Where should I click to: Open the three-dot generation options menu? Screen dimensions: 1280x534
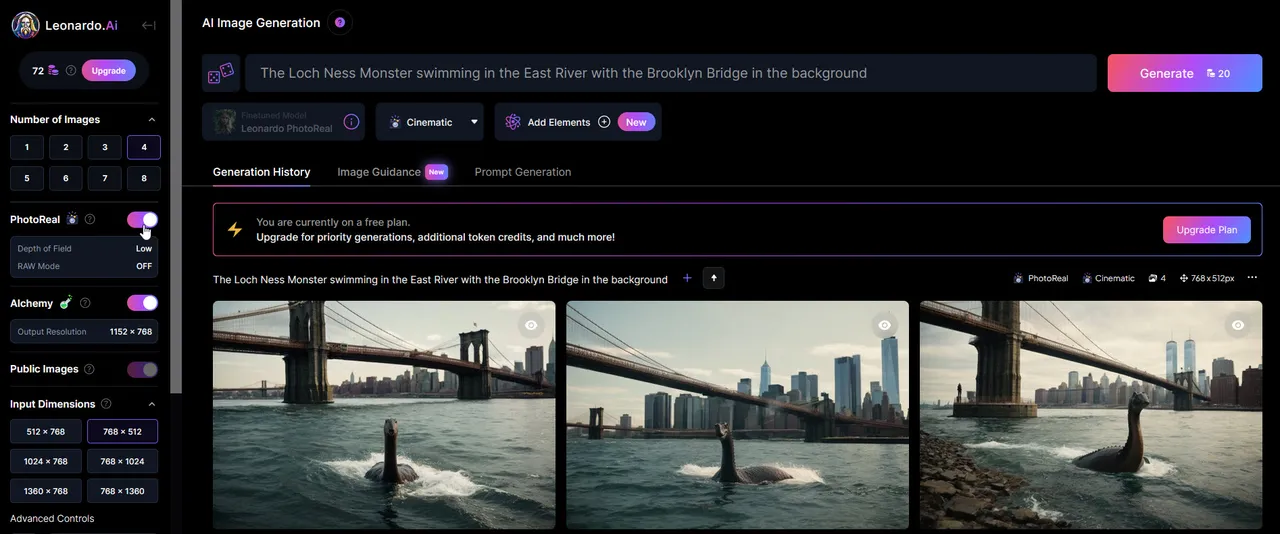1253,278
